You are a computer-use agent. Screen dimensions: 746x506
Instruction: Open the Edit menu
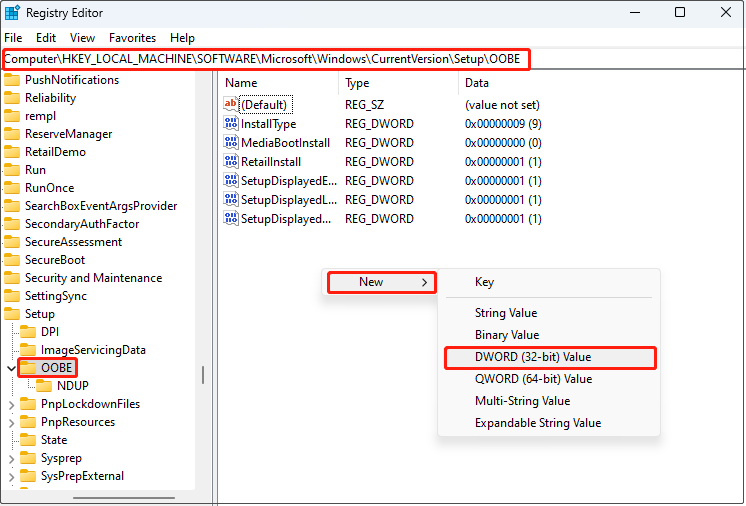[x=46, y=38]
